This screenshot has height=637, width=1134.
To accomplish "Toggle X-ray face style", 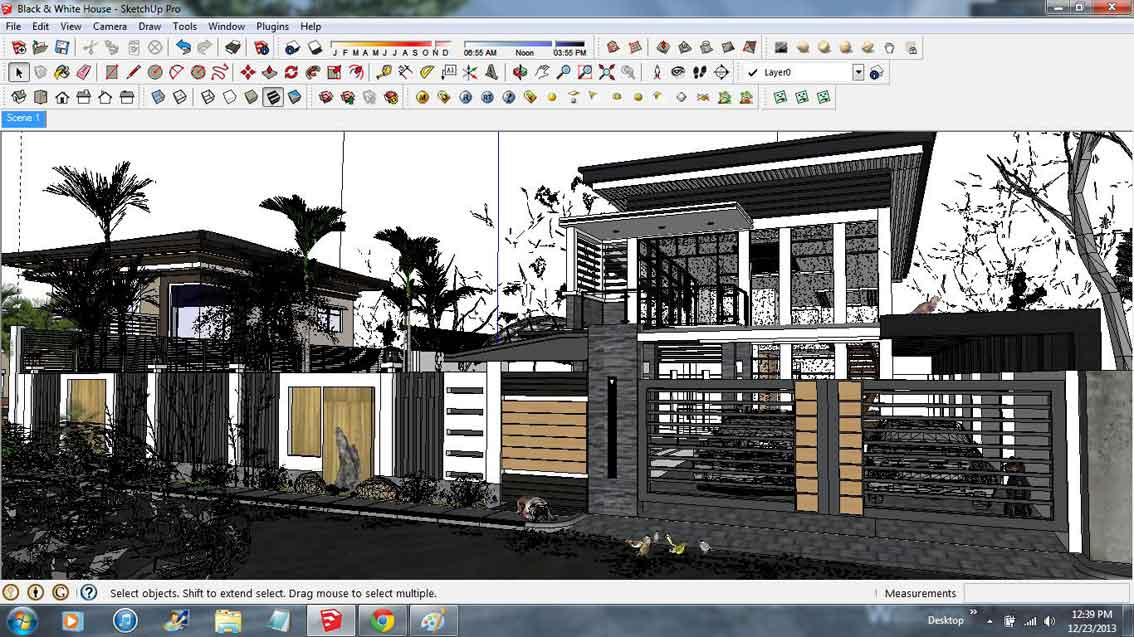I will 158,97.
